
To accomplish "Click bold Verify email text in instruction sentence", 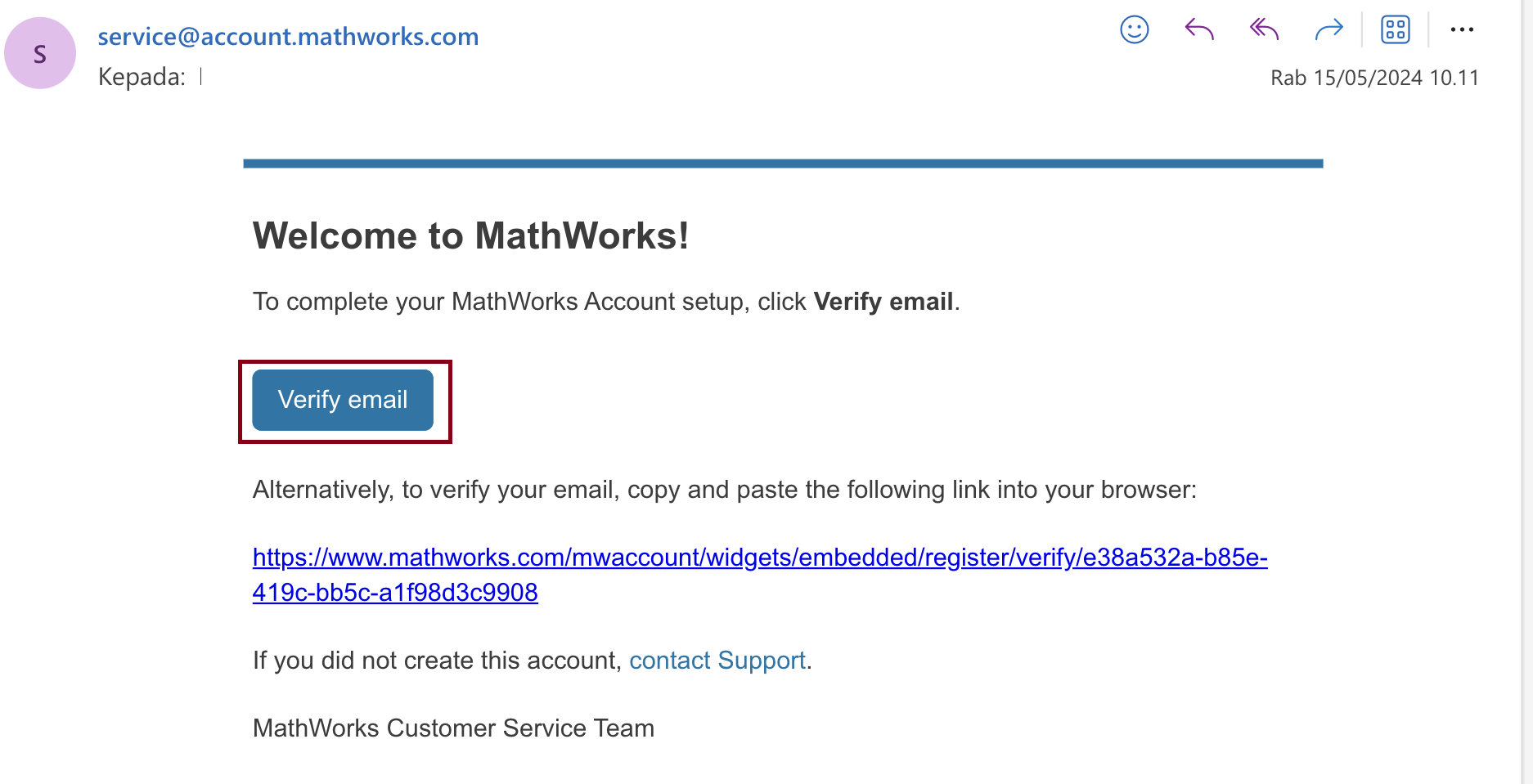I will 883,302.
